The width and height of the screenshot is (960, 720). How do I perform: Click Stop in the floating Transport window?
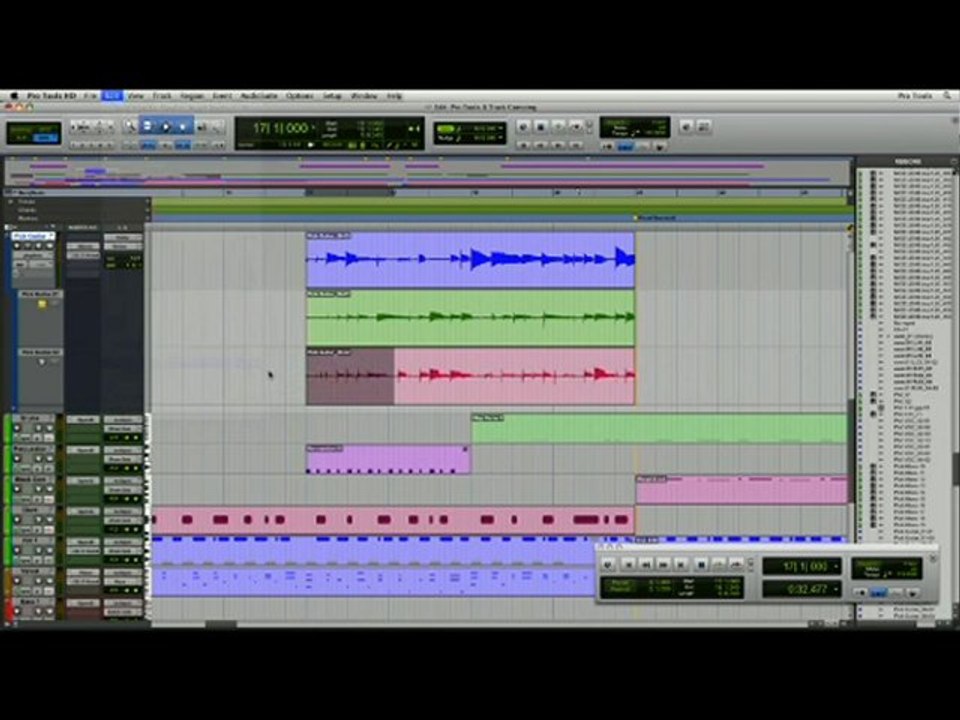[701, 564]
